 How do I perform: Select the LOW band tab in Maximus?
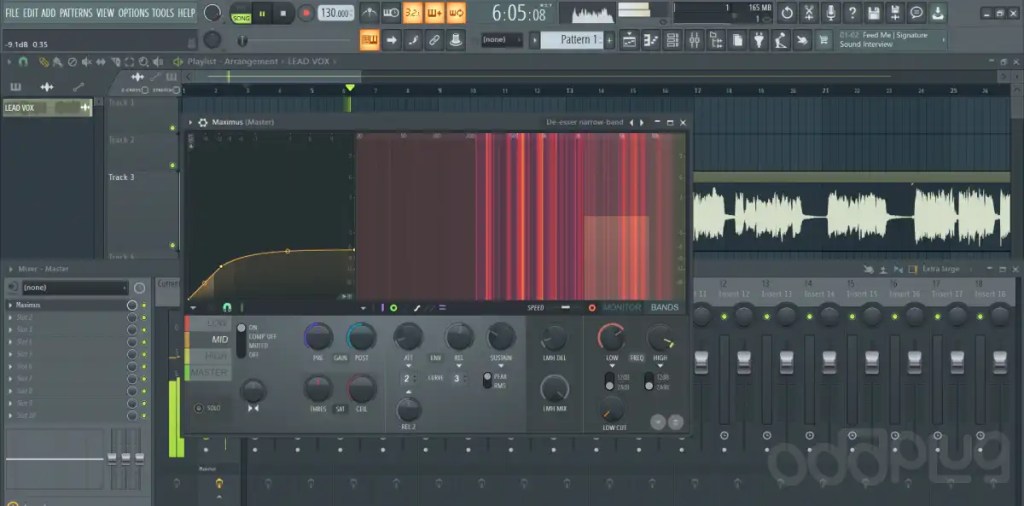[x=208, y=323]
